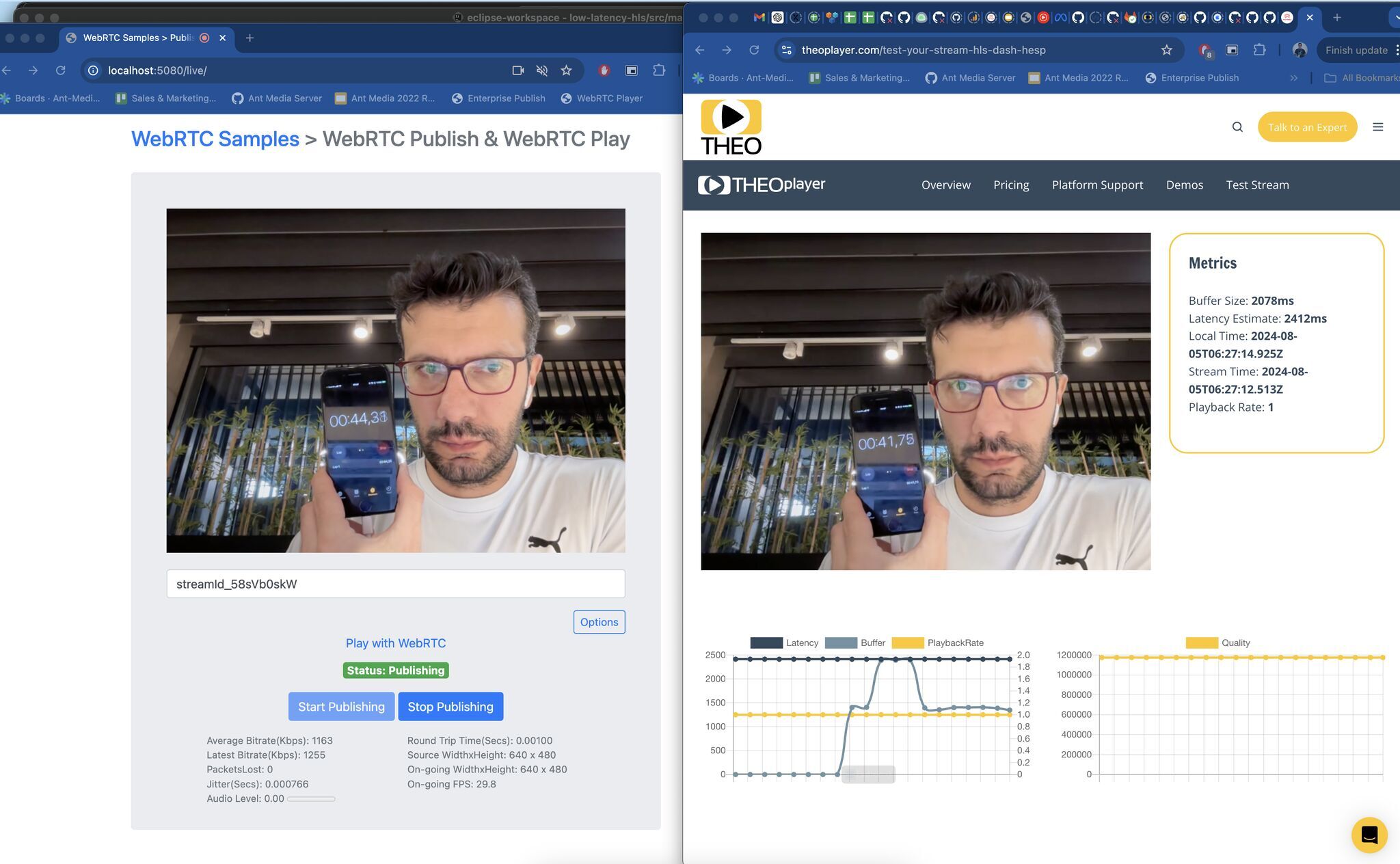Image resolution: width=1400 pixels, height=864 pixels.
Task: Open the tab search chevron dropdown
Action: click(x=1395, y=17)
